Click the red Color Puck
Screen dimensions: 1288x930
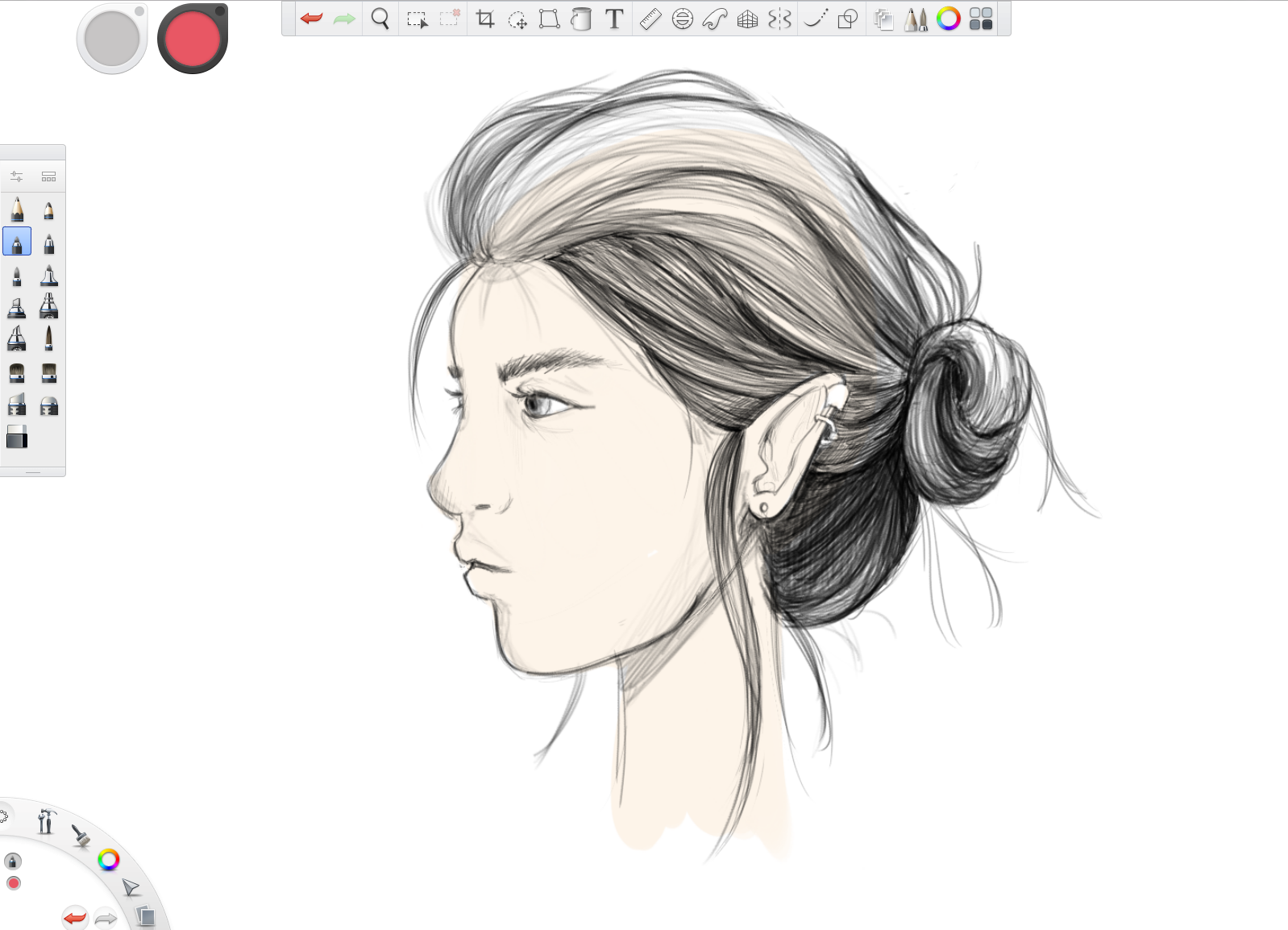(193, 39)
